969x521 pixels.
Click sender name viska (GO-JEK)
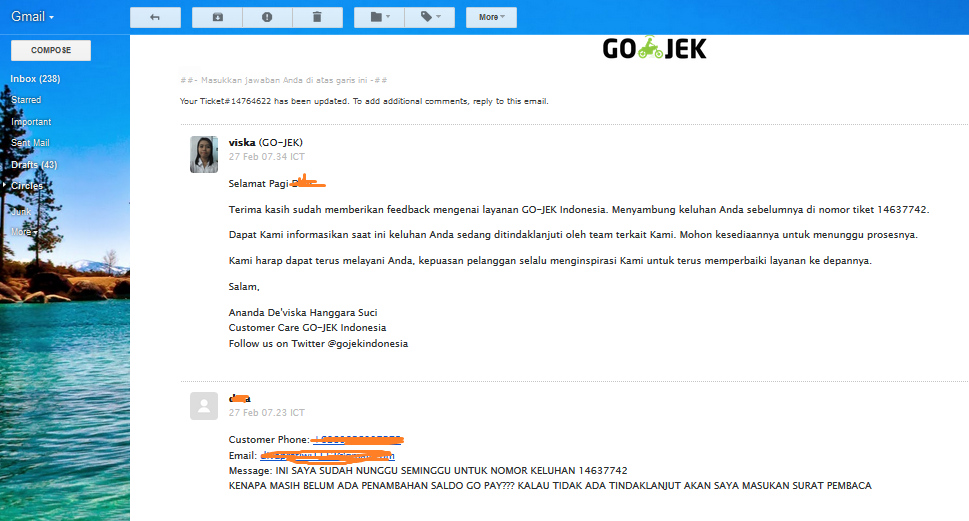266,143
